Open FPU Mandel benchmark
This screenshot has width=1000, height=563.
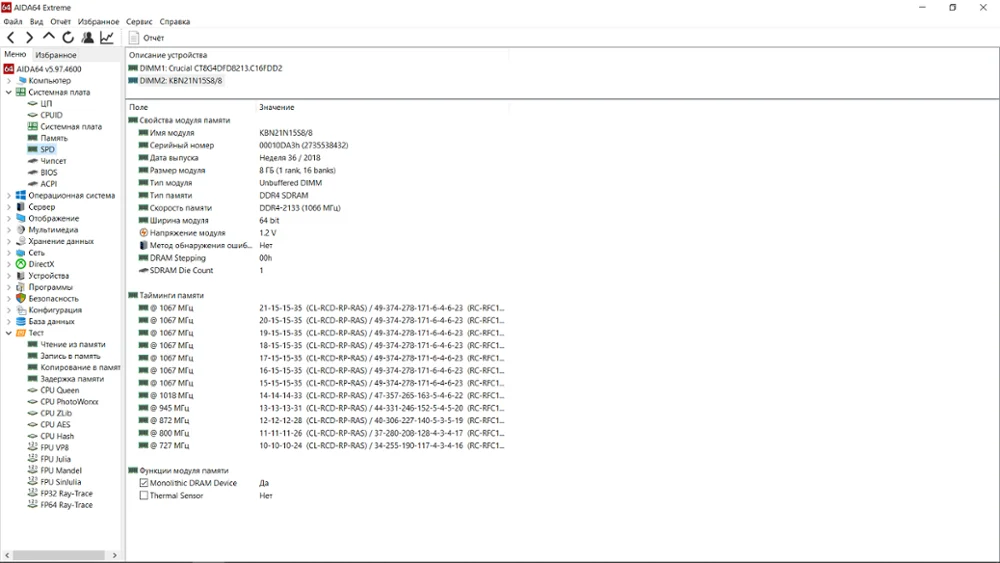[61, 471]
